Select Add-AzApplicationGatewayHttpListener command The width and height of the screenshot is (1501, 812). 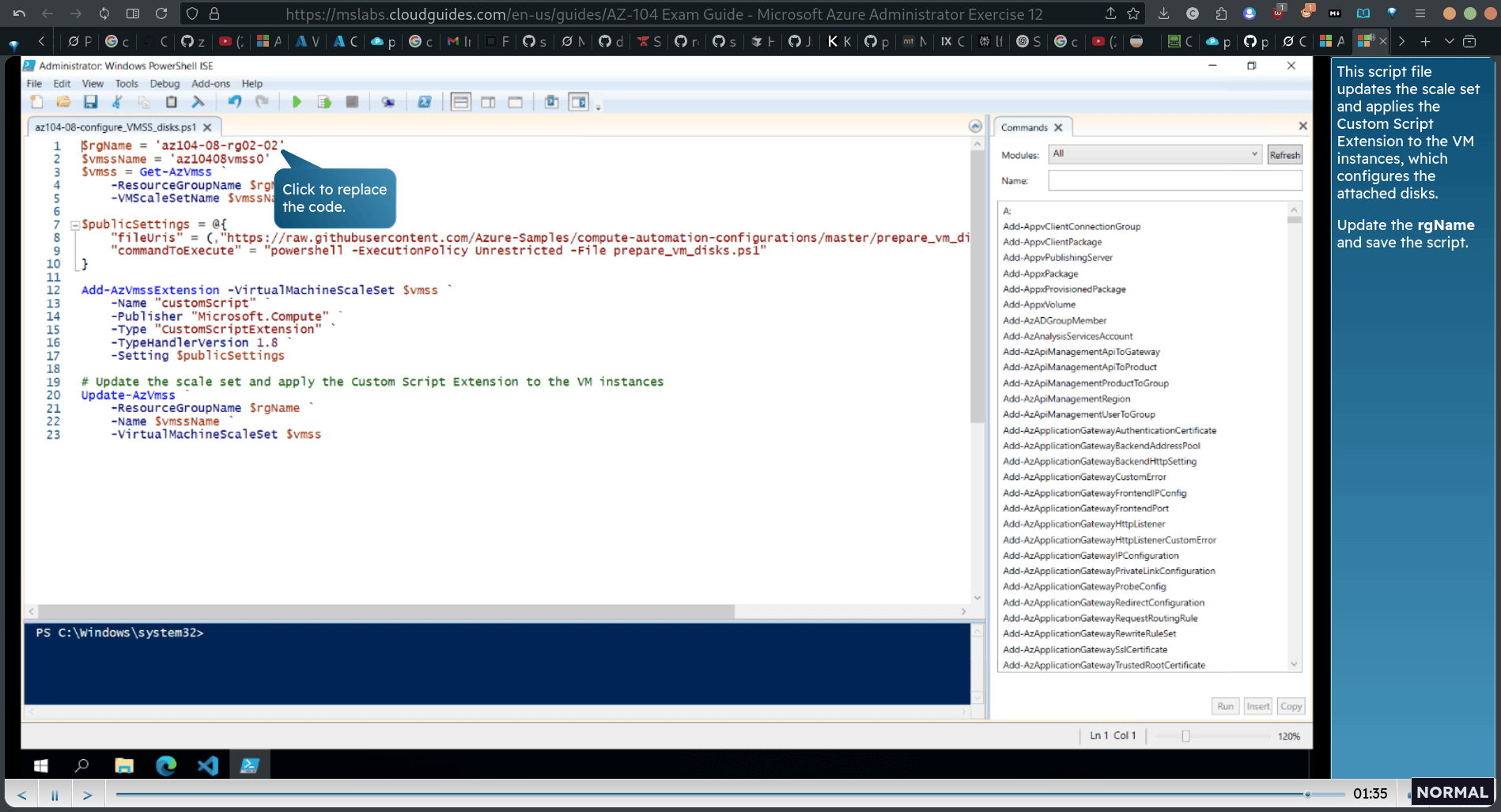1083,524
